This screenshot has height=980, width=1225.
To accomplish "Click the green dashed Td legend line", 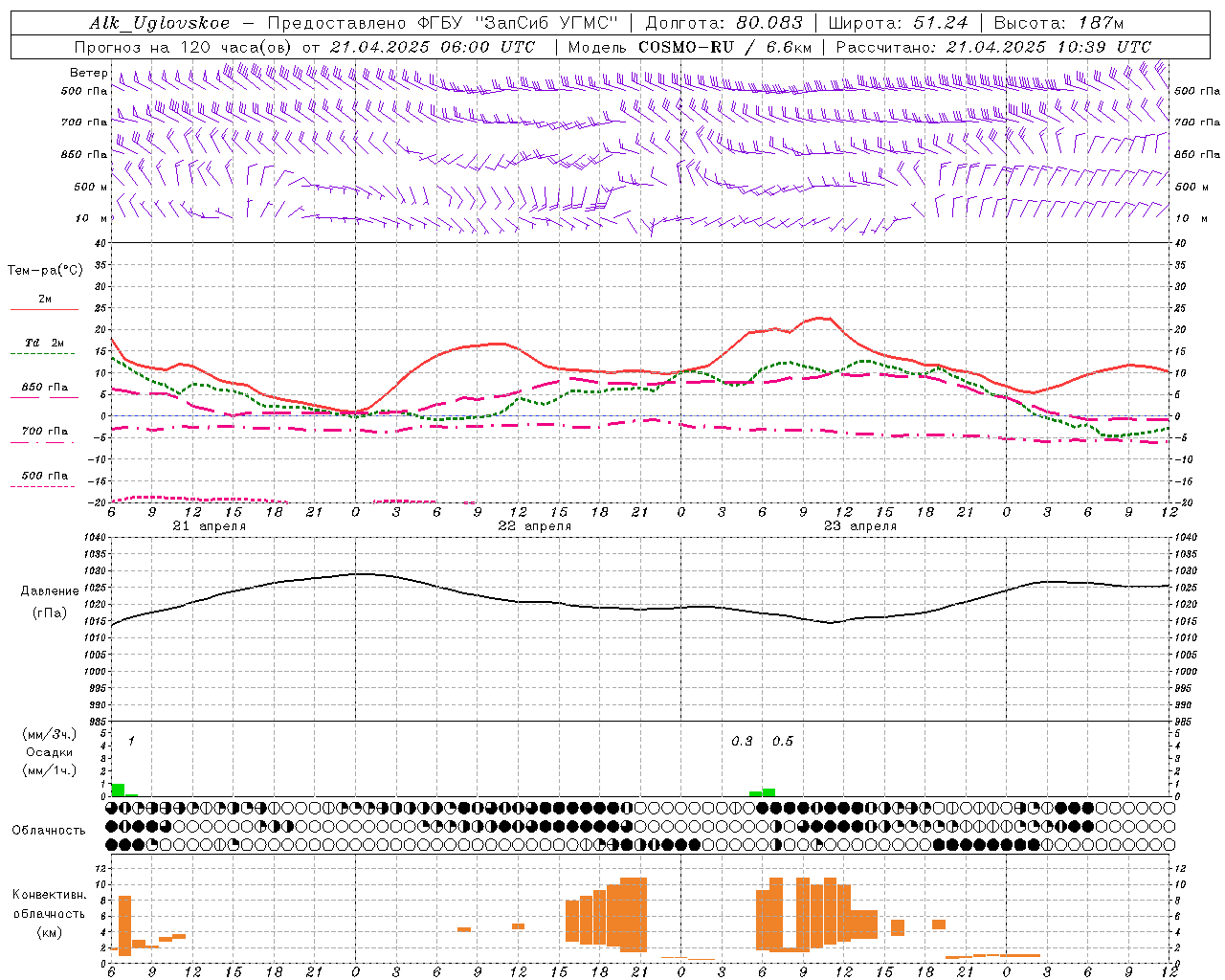I will [44, 354].
